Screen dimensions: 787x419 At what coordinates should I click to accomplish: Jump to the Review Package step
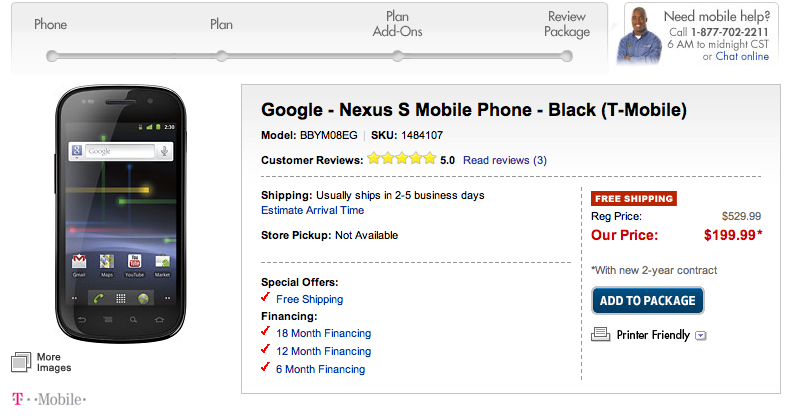tap(567, 55)
